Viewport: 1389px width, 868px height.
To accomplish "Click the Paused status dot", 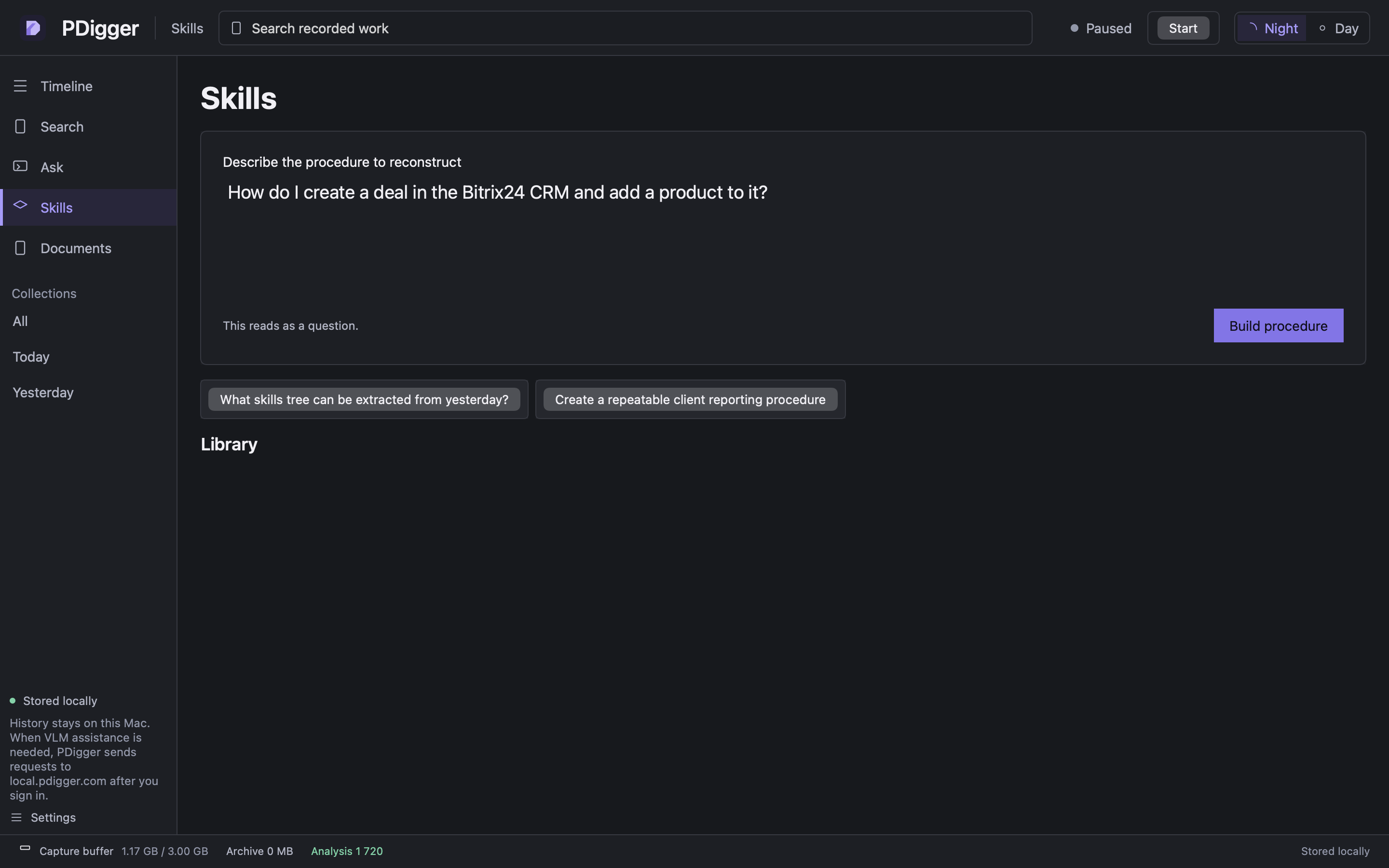I will click(x=1075, y=28).
